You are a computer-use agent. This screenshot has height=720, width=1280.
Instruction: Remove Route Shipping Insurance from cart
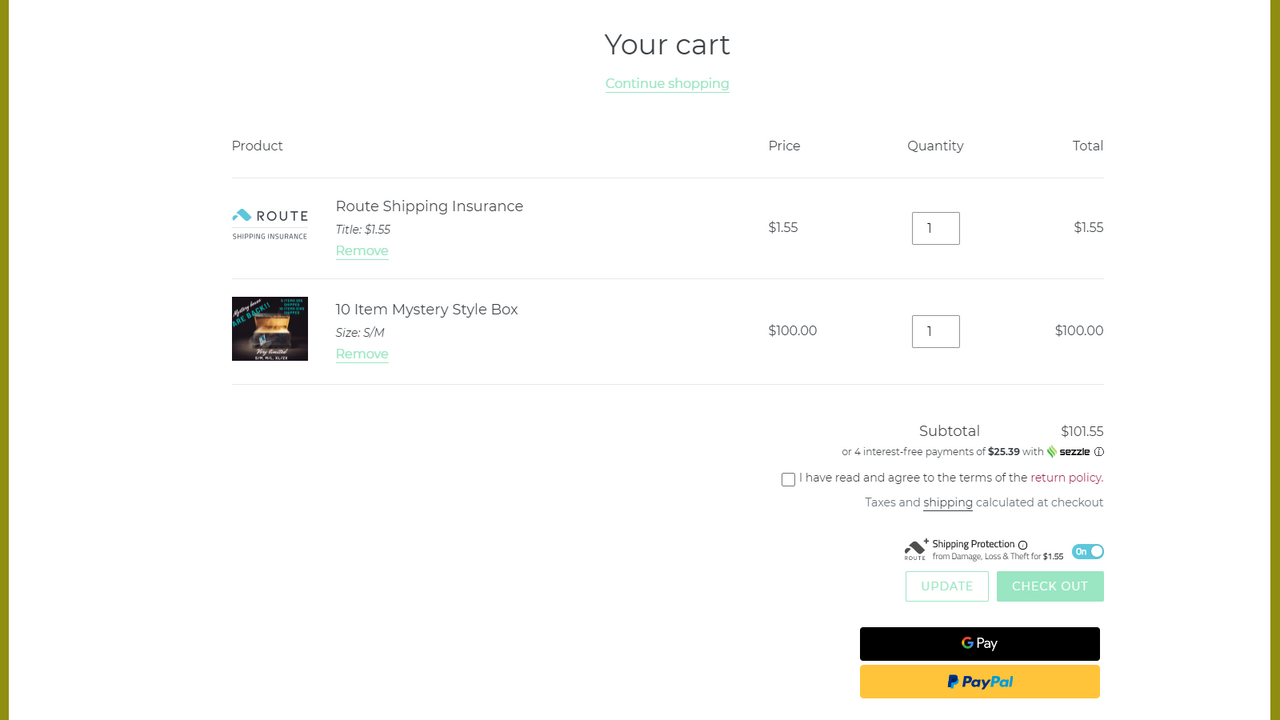click(x=362, y=251)
